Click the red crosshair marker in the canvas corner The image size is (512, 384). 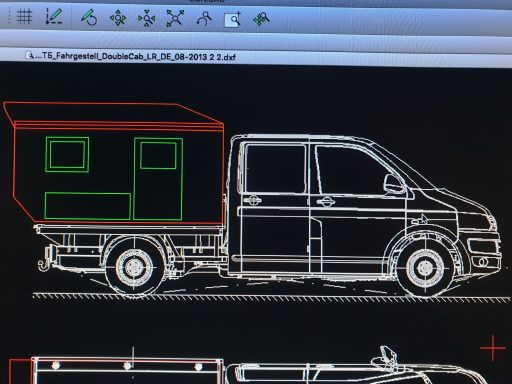click(x=493, y=348)
